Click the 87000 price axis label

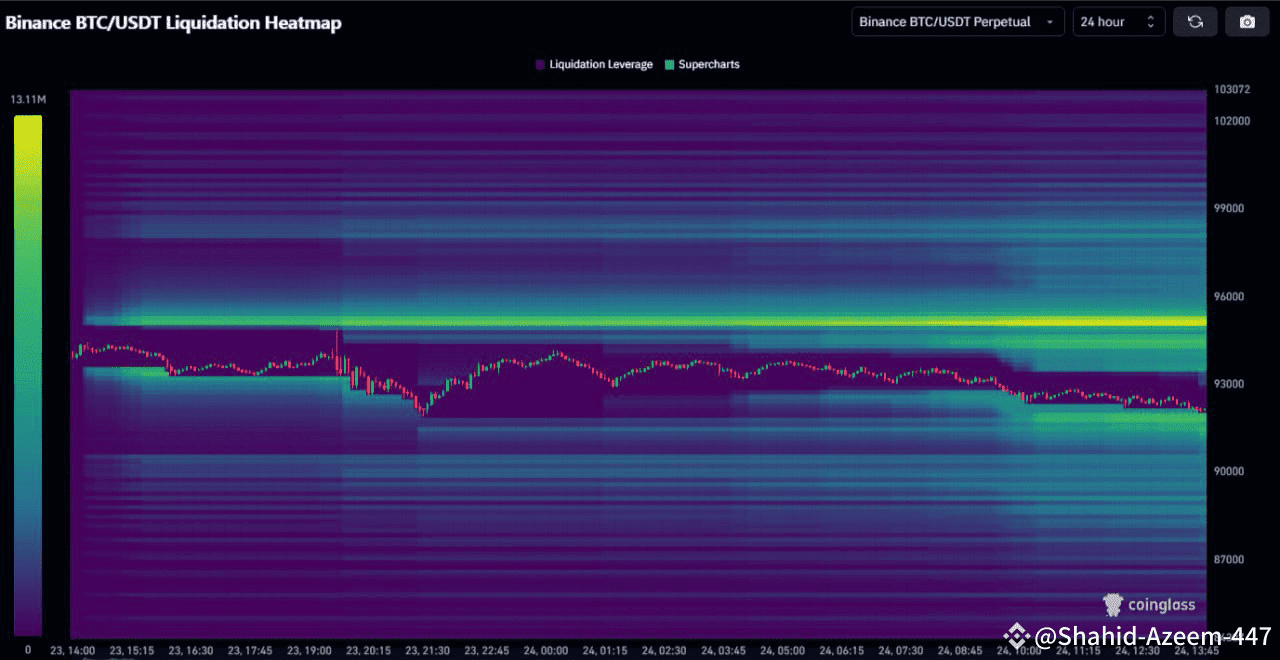(1229, 560)
